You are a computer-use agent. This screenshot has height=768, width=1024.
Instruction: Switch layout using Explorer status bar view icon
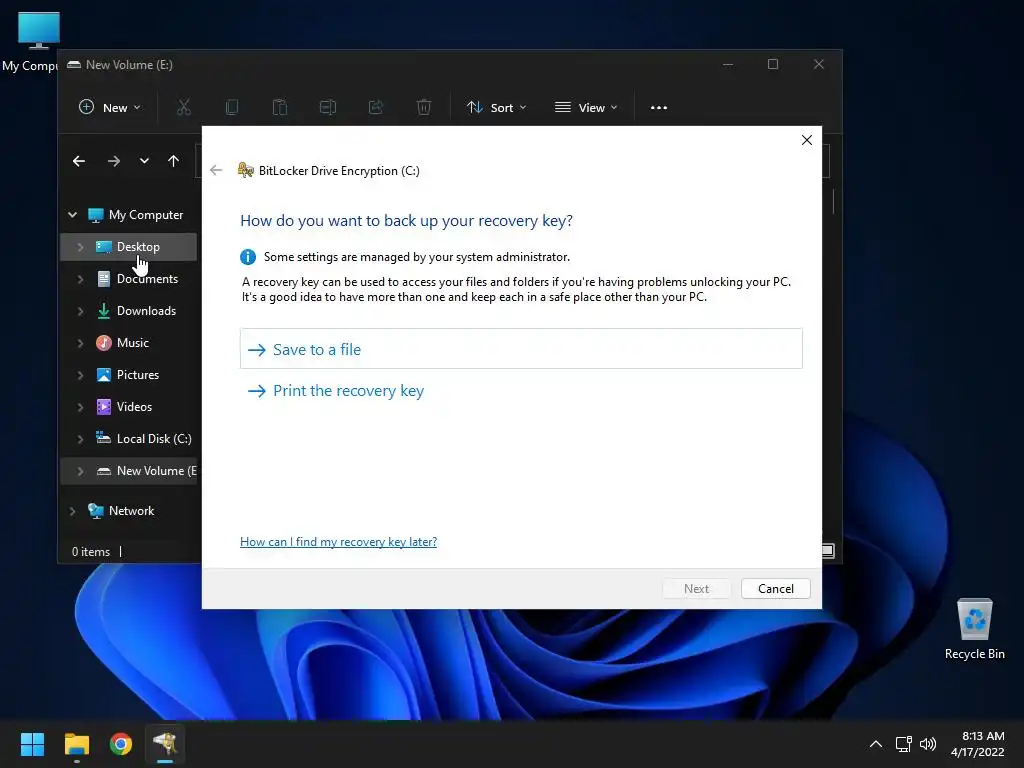[x=827, y=551]
